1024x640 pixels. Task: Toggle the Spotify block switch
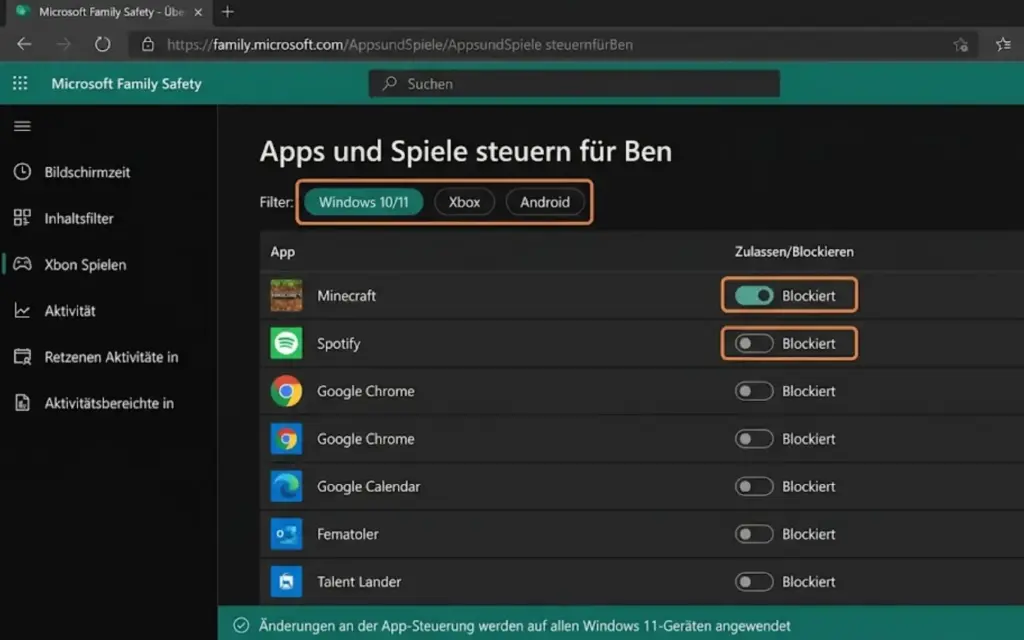click(x=754, y=343)
